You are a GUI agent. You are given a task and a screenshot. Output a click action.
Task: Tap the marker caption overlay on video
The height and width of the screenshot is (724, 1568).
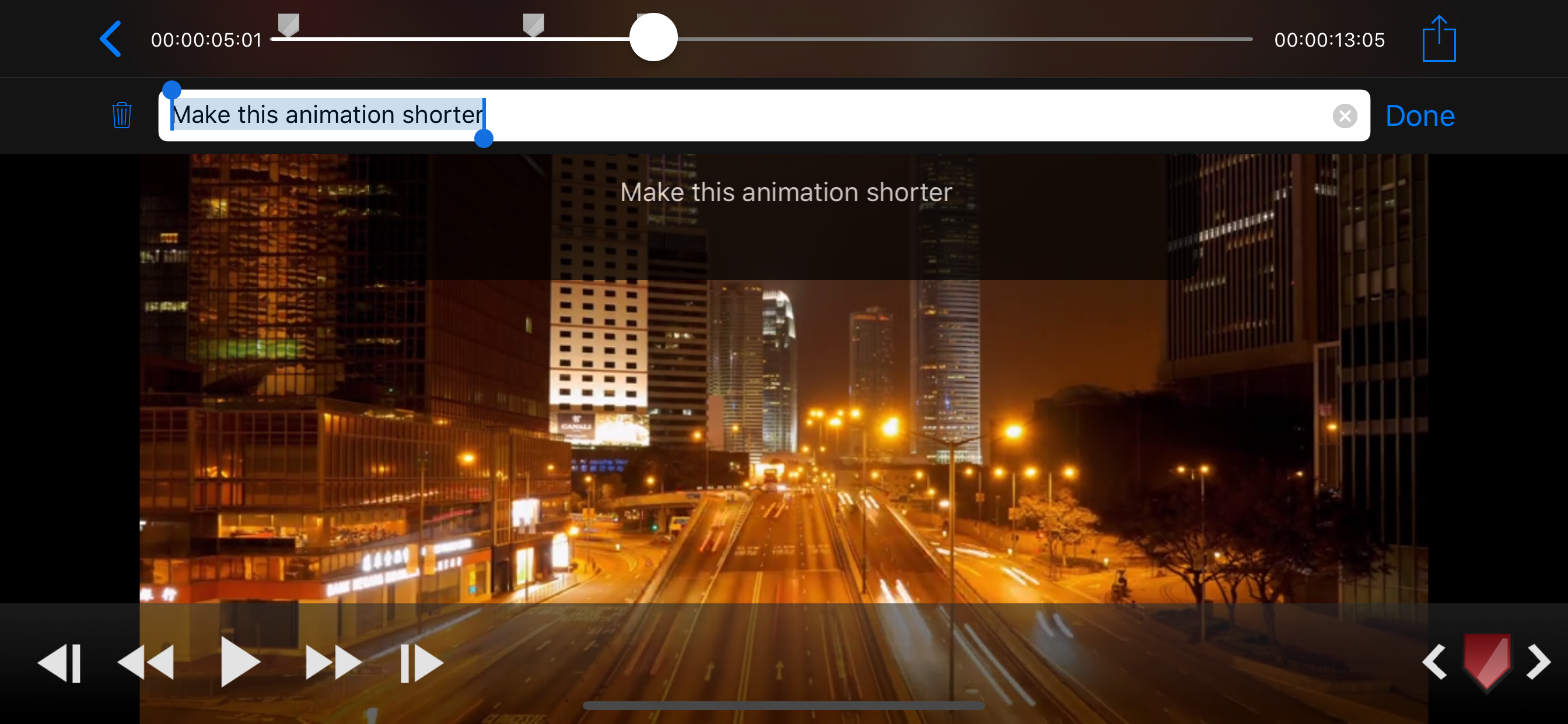(x=785, y=192)
